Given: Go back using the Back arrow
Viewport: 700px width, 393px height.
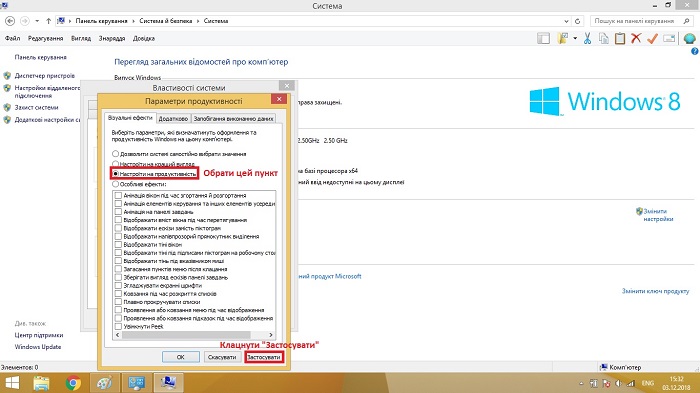Looking at the screenshot, I should 10,21.
